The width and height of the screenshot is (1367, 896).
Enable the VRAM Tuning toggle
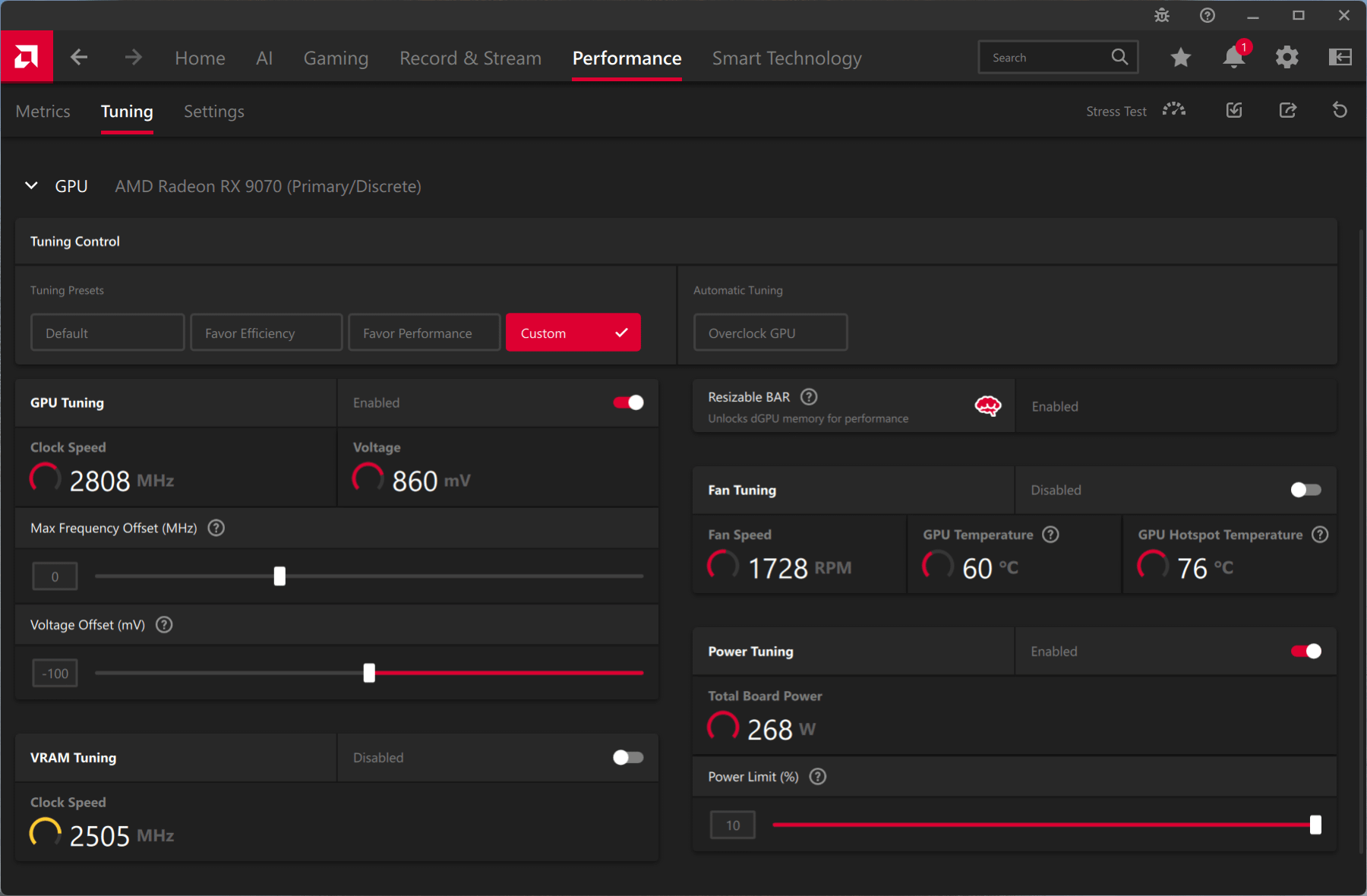(x=628, y=757)
